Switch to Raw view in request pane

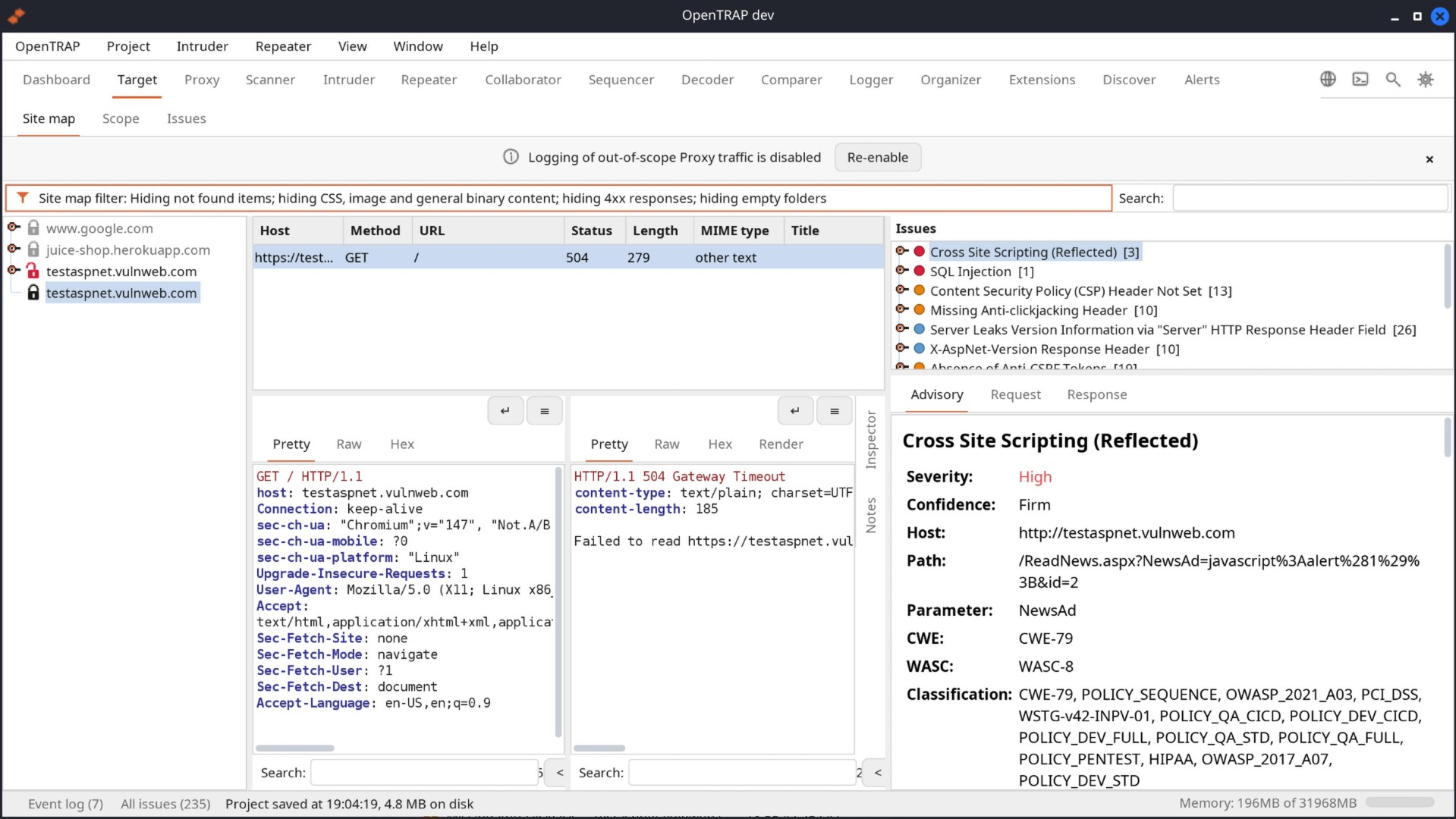pos(349,444)
